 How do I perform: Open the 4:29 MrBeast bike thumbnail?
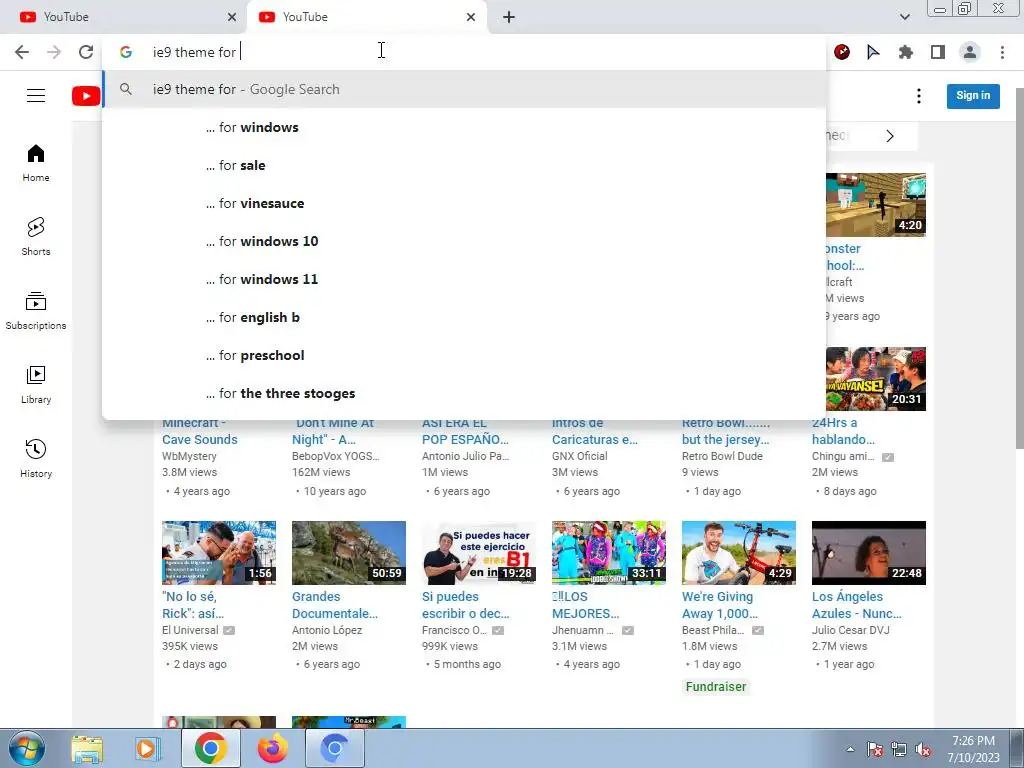click(x=739, y=552)
